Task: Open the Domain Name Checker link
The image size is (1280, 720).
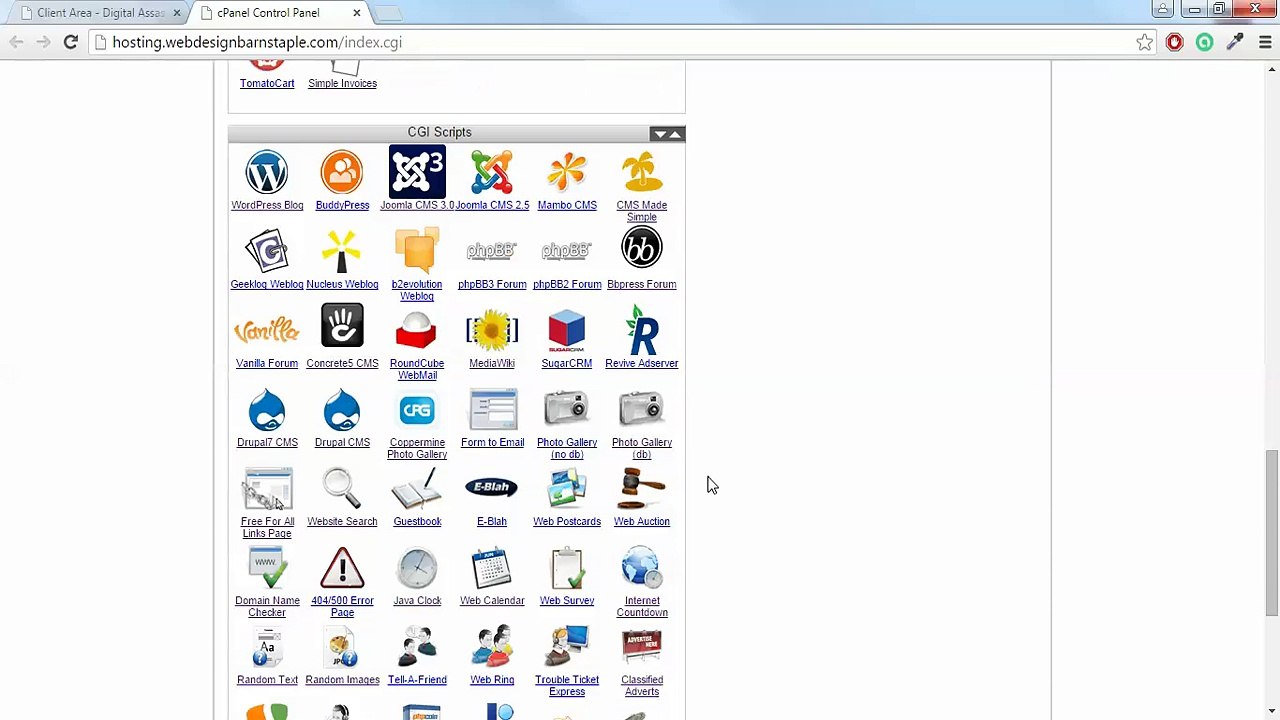Action: point(267,606)
